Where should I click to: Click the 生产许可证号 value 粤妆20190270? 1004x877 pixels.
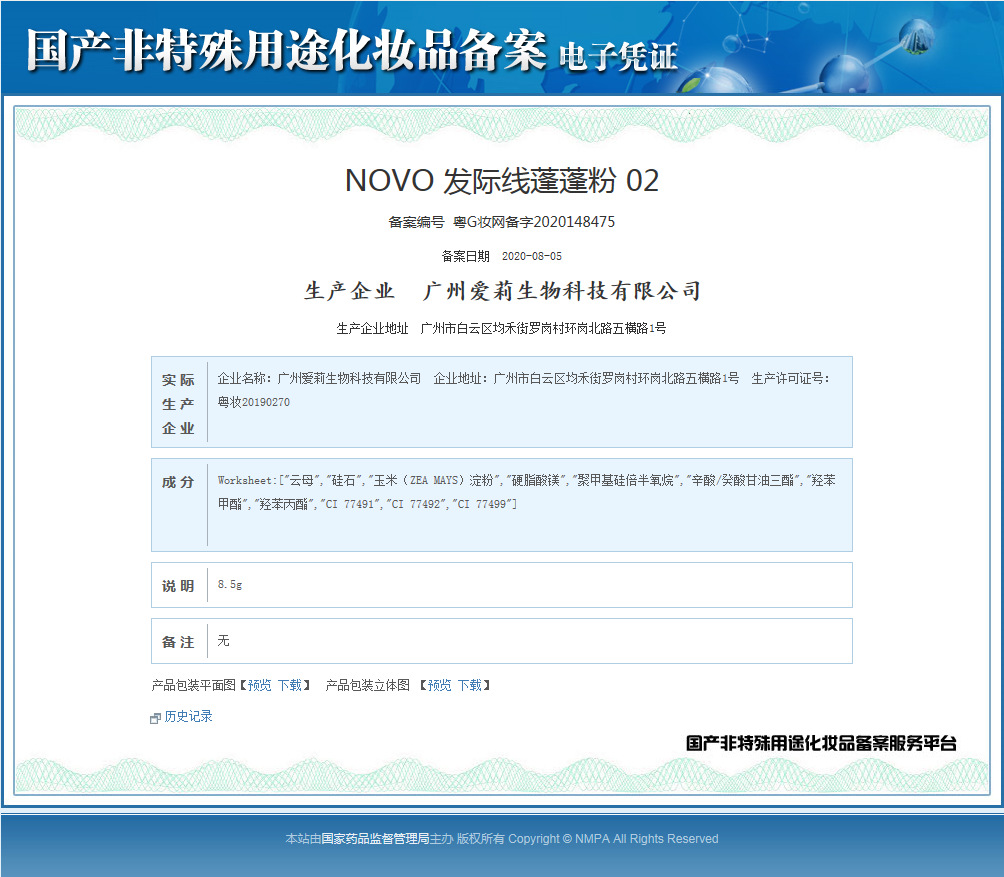coord(254,402)
